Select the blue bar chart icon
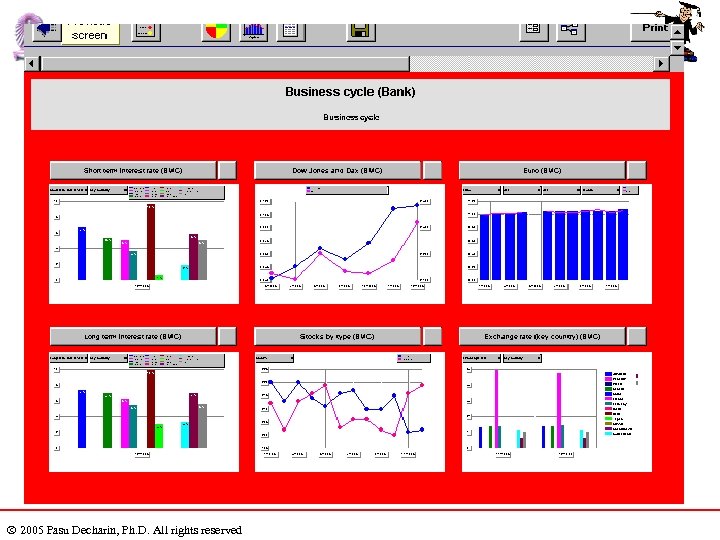The width and height of the screenshot is (720, 540). tap(253, 32)
